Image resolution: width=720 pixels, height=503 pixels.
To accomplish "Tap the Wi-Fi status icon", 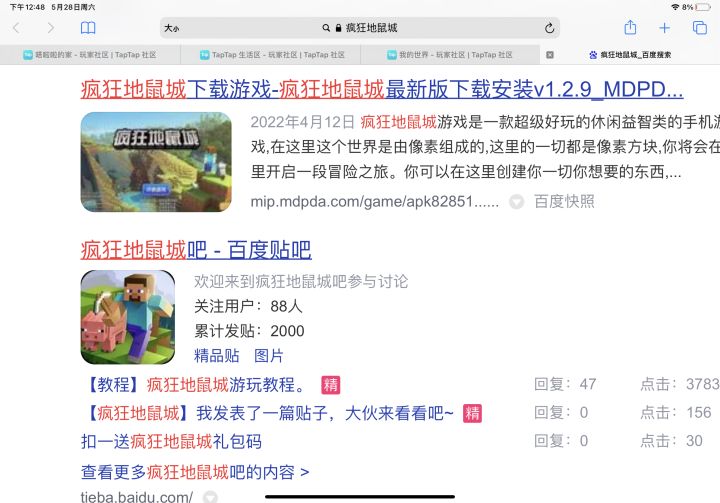I will [675, 7].
